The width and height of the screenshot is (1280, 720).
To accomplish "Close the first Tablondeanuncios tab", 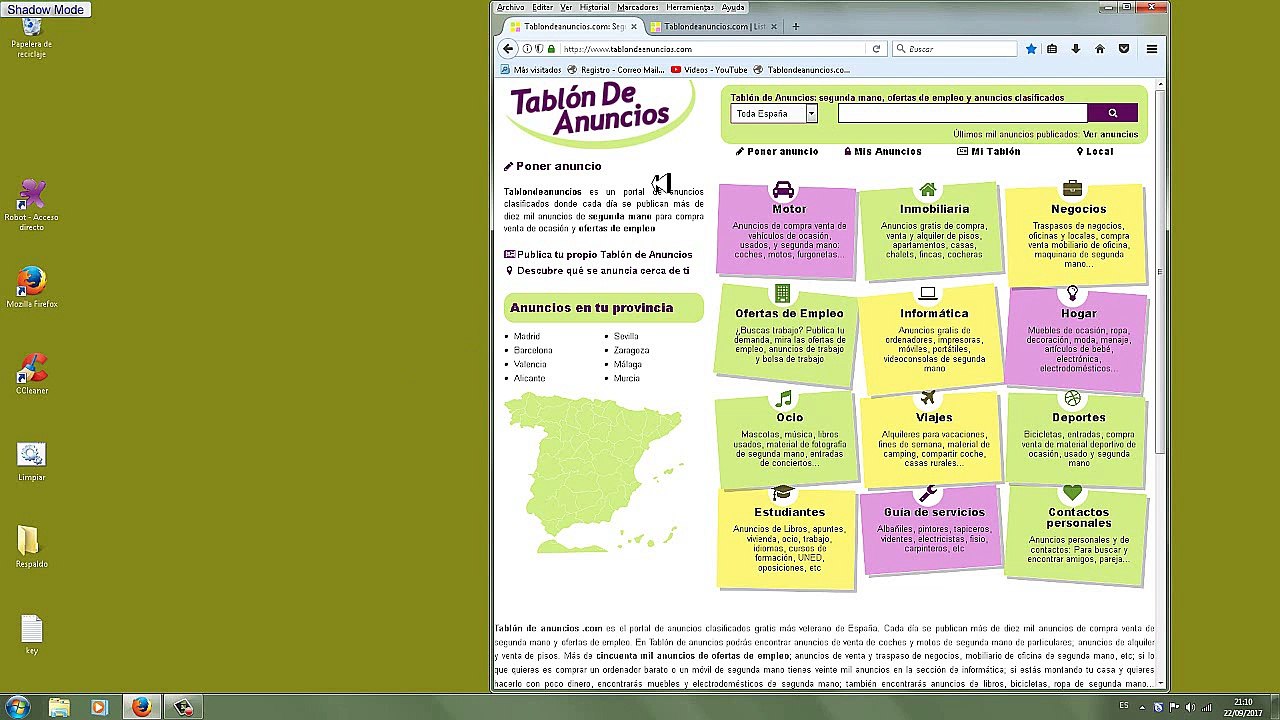I will (633, 26).
